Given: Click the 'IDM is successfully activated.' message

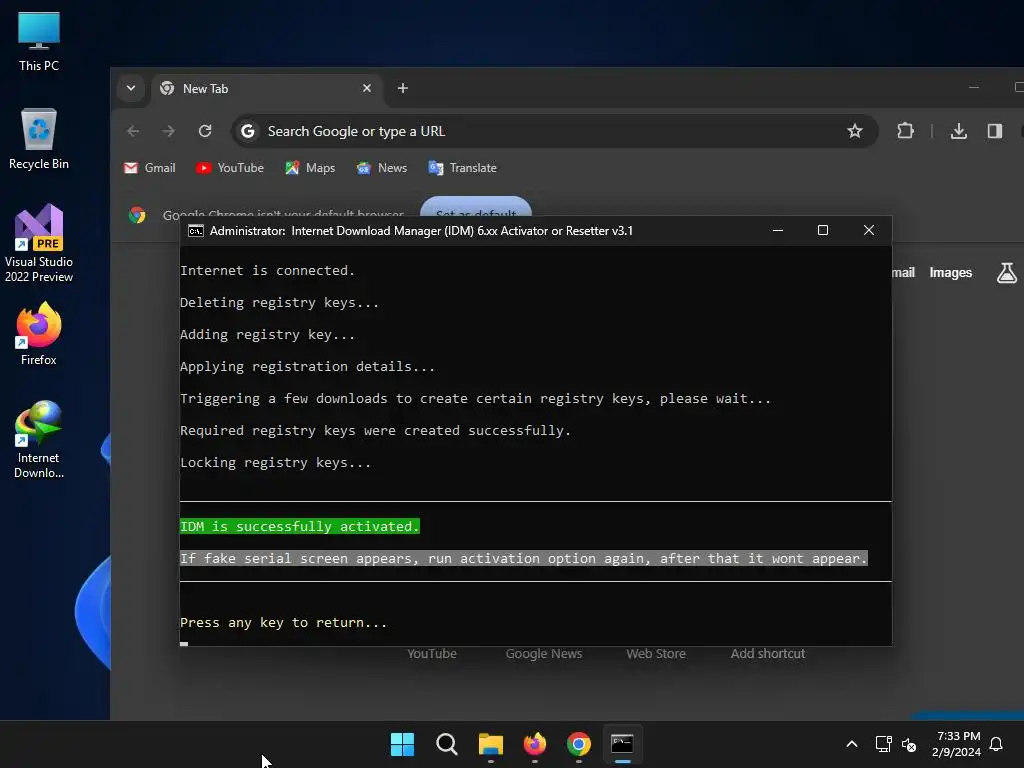Looking at the screenshot, I should [300, 526].
